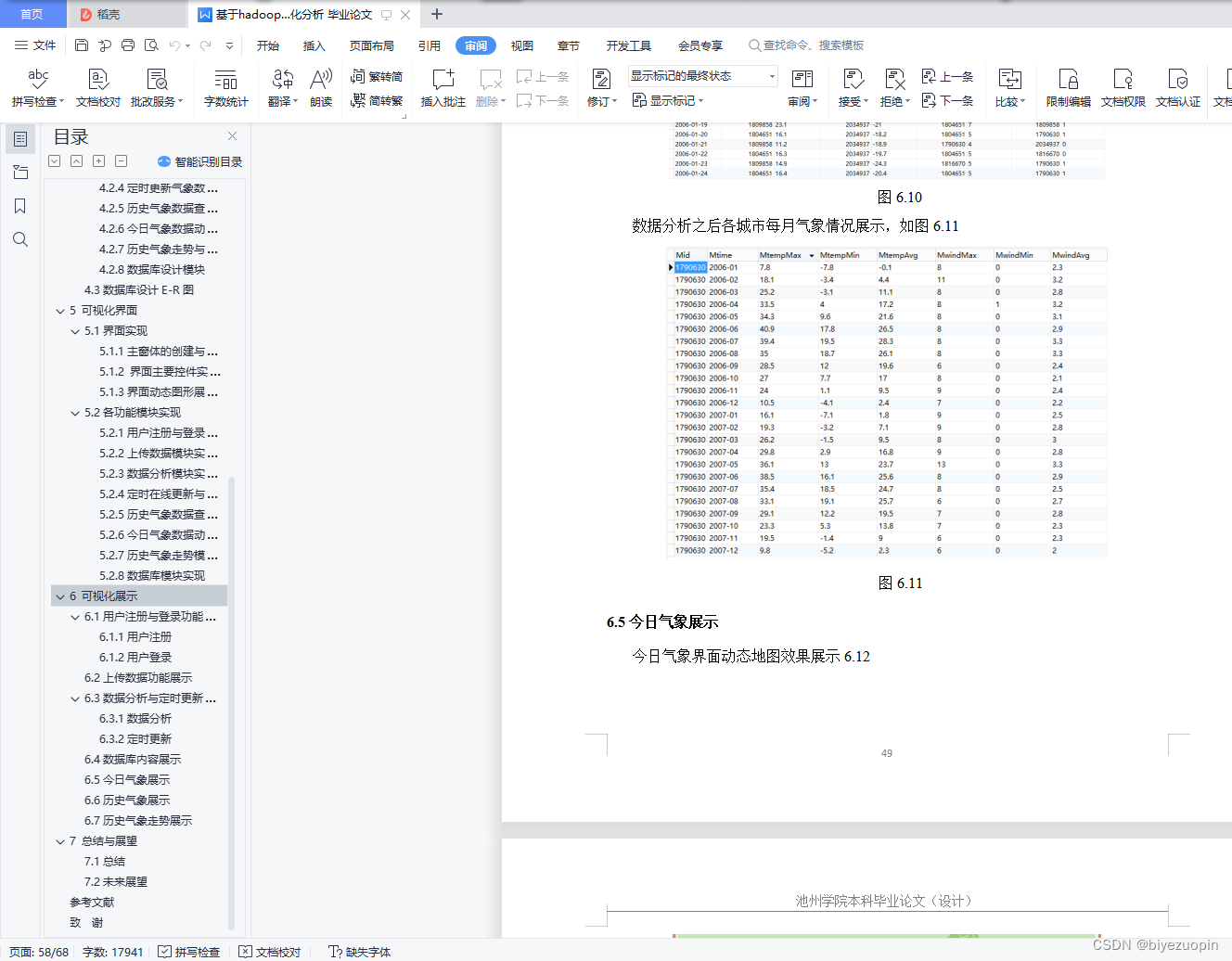This screenshot has width=1232, height=961.
Task: Open a new document tab with plus
Action: tap(437, 14)
